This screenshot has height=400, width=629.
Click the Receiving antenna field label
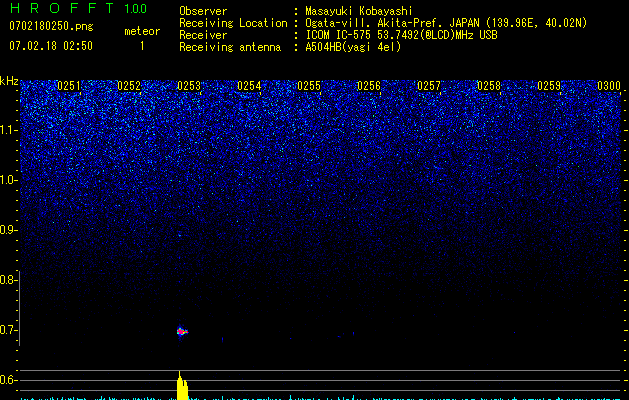[230, 47]
